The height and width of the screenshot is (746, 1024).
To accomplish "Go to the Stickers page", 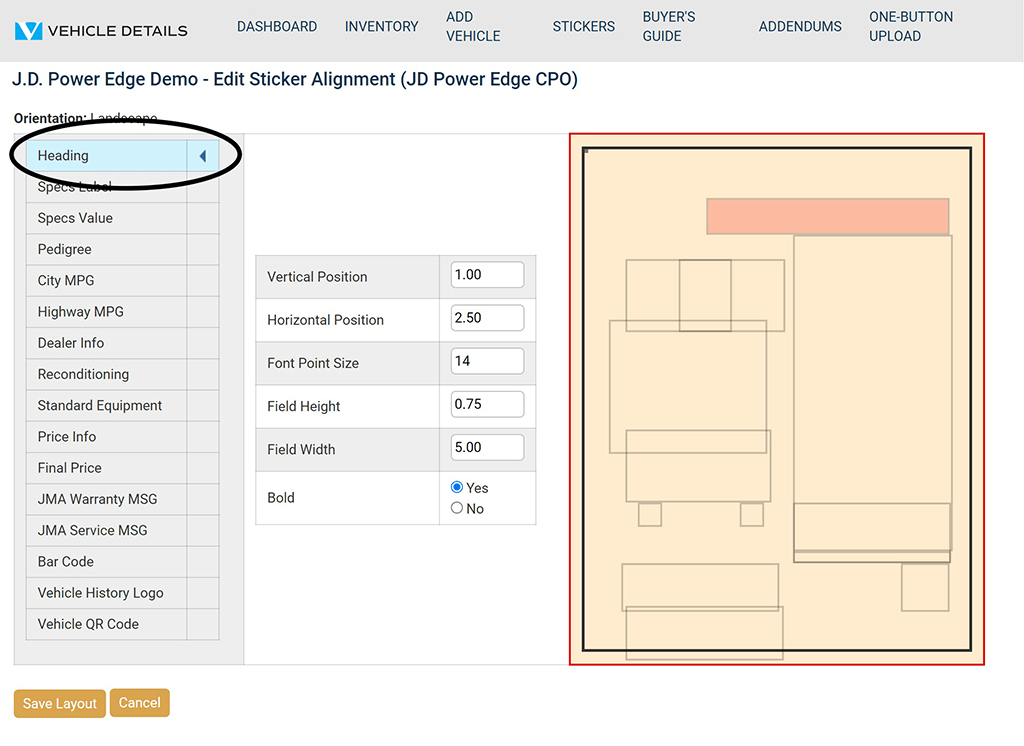I will (x=583, y=27).
